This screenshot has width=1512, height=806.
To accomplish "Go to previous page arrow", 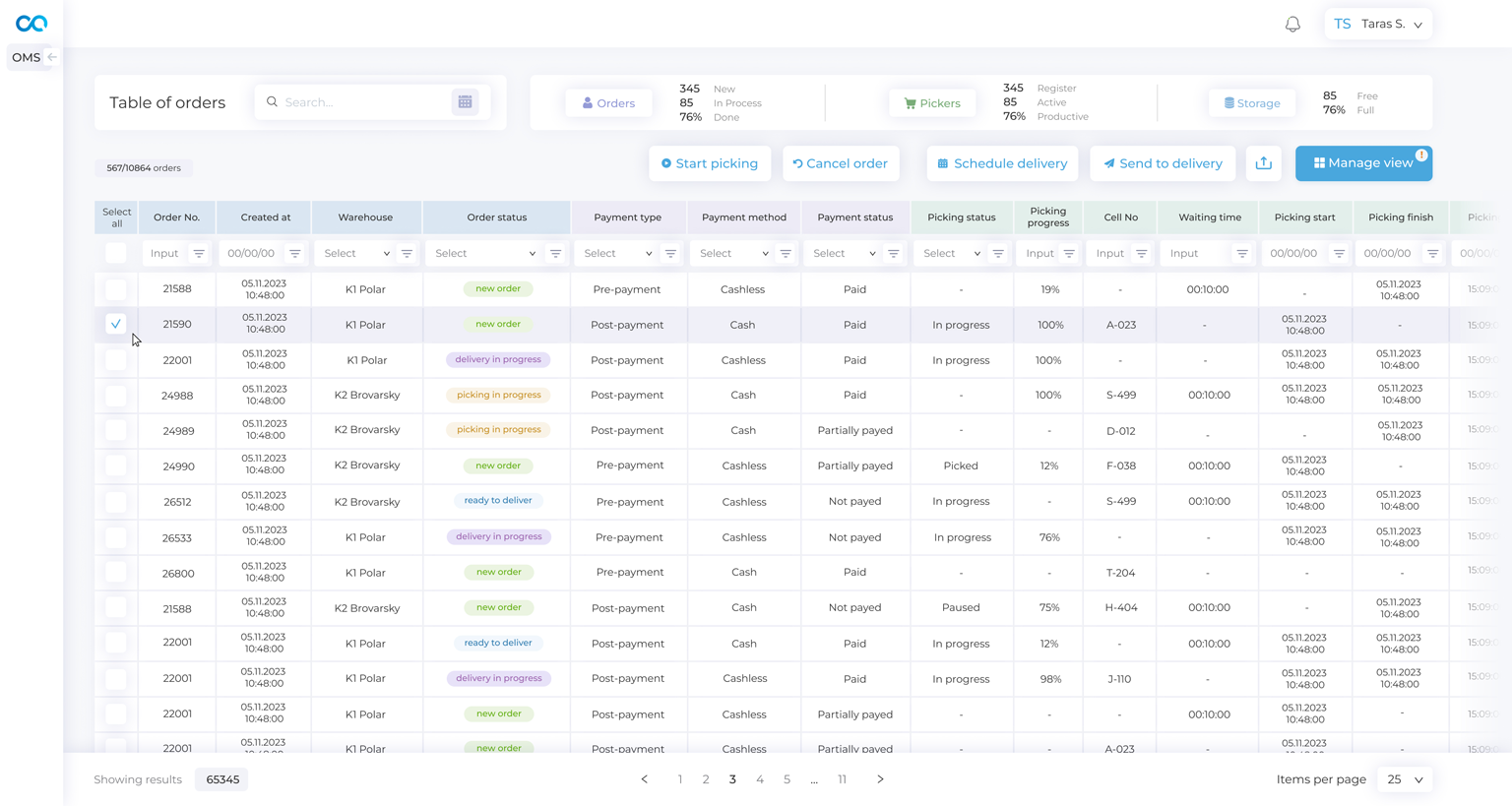I will pyautogui.click(x=645, y=779).
